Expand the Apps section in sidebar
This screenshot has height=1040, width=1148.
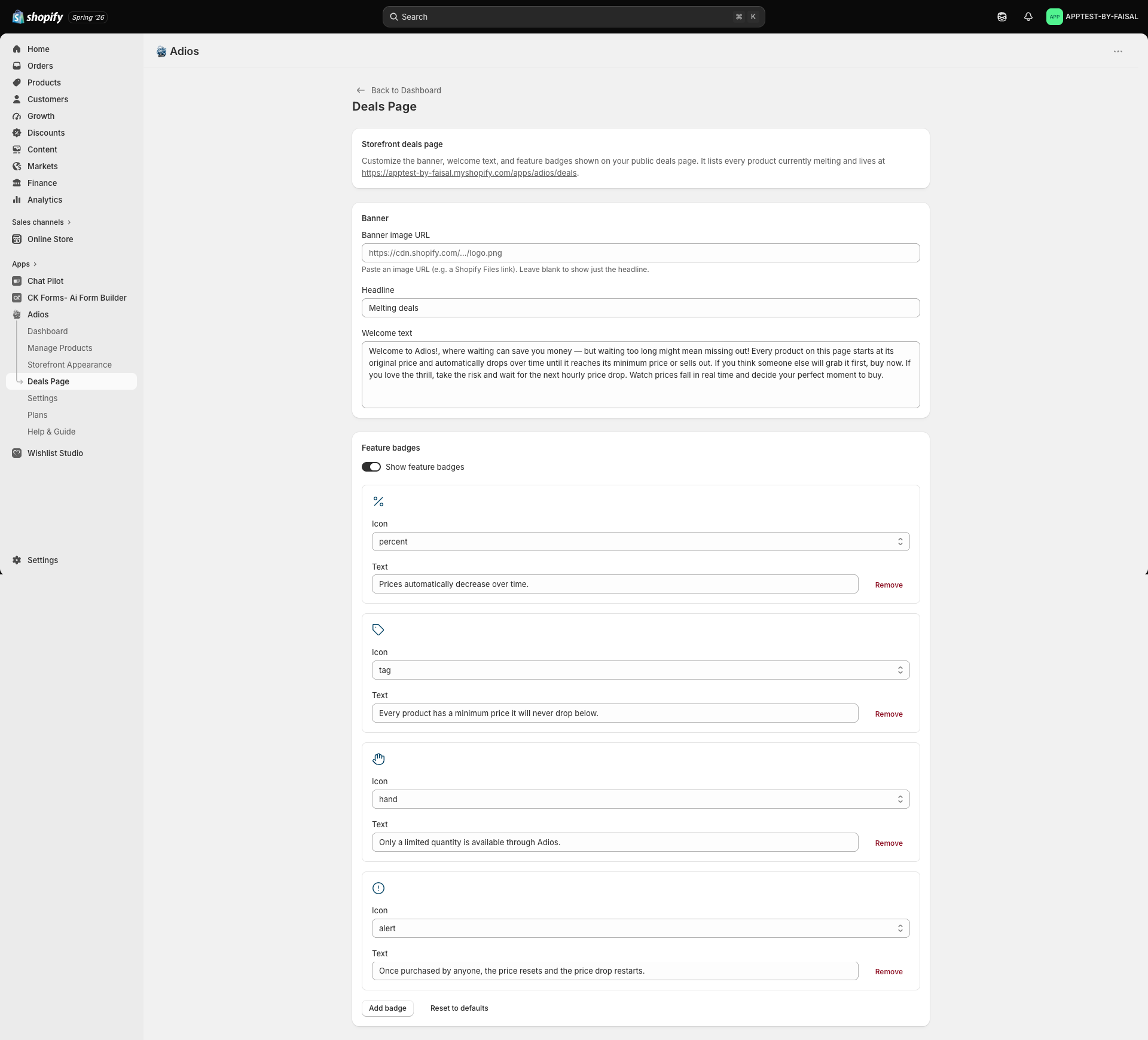[x=25, y=264]
